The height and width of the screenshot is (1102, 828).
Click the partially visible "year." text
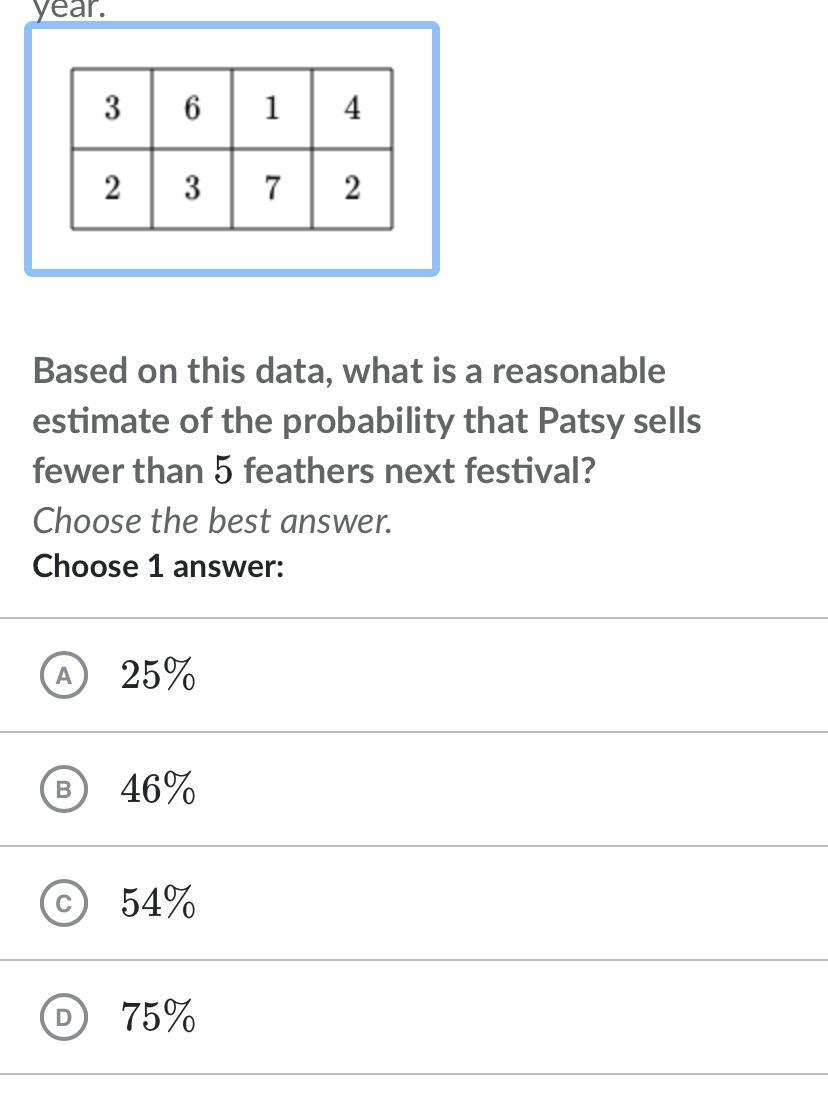pos(69,10)
